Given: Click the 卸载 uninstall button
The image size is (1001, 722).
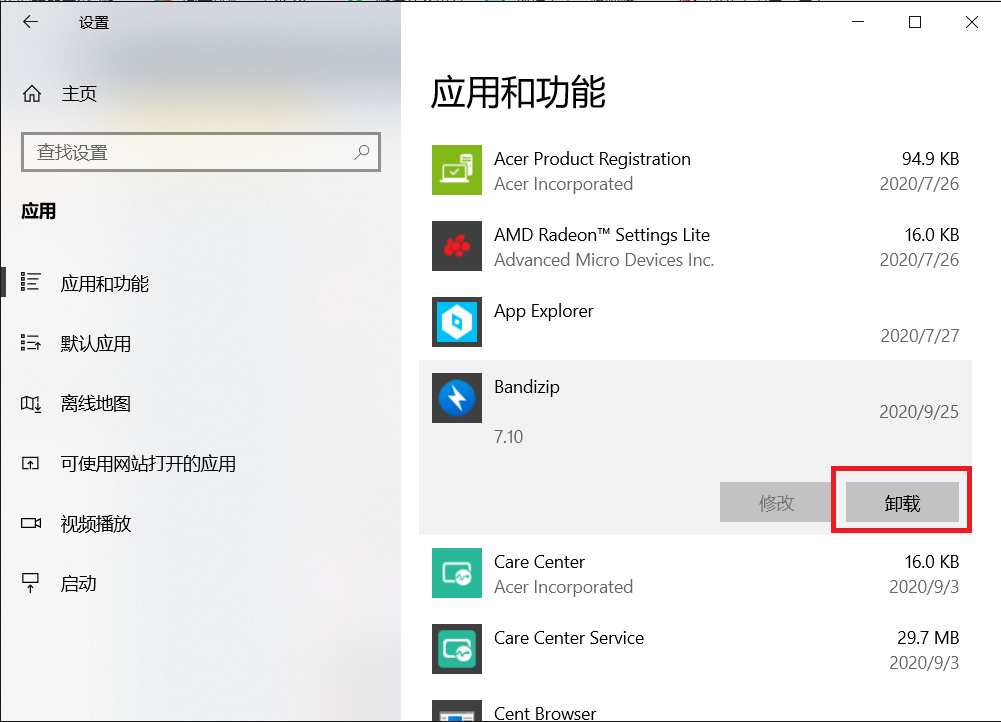Looking at the screenshot, I should click(902, 502).
